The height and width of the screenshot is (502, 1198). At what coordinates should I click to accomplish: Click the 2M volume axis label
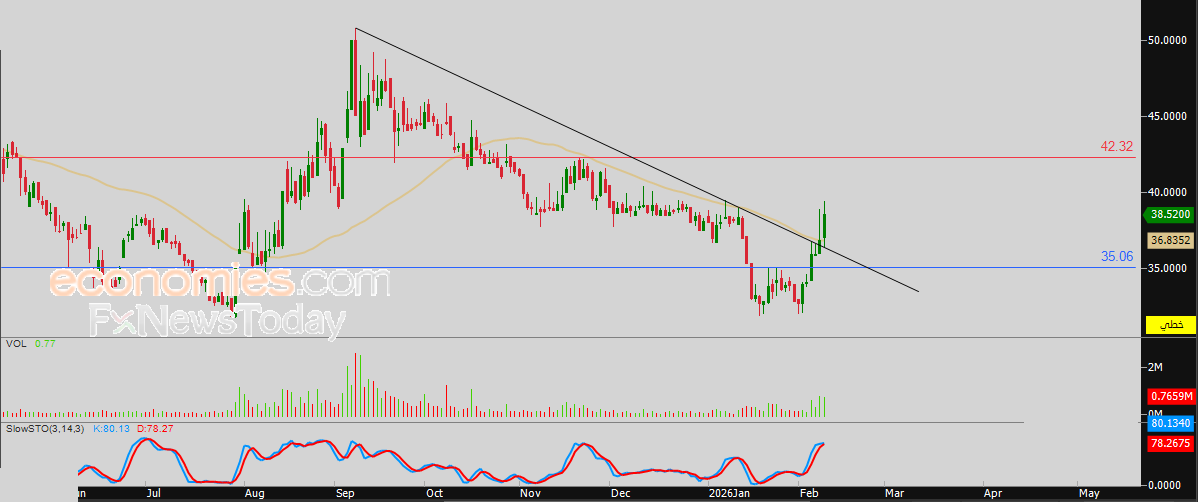tap(1156, 368)
